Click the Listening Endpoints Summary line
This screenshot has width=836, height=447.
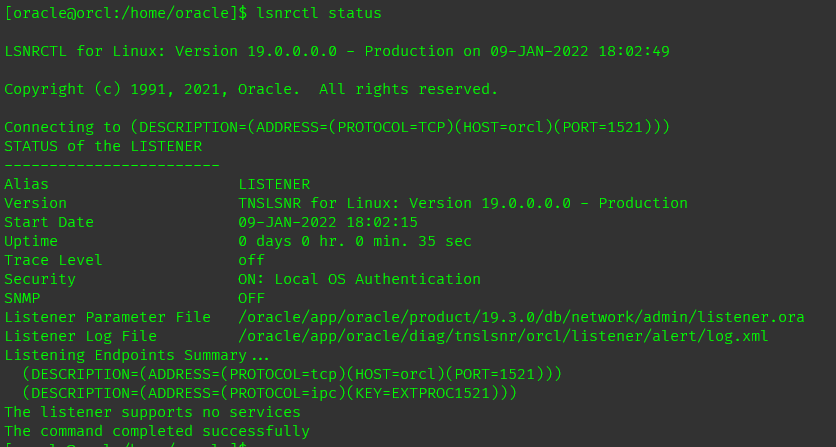tap(137, 355)
